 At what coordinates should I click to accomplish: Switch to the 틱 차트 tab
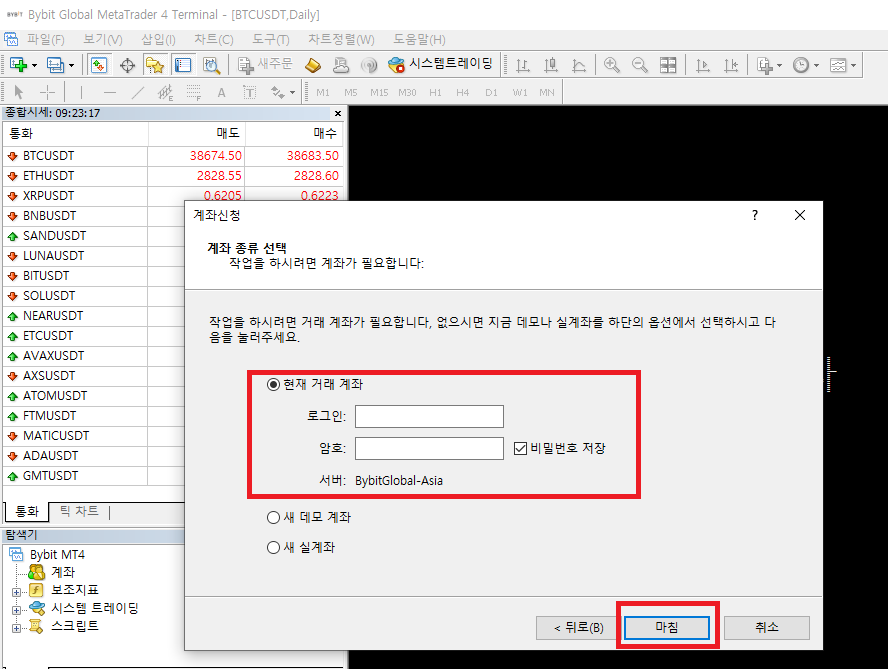pos(79,512)
